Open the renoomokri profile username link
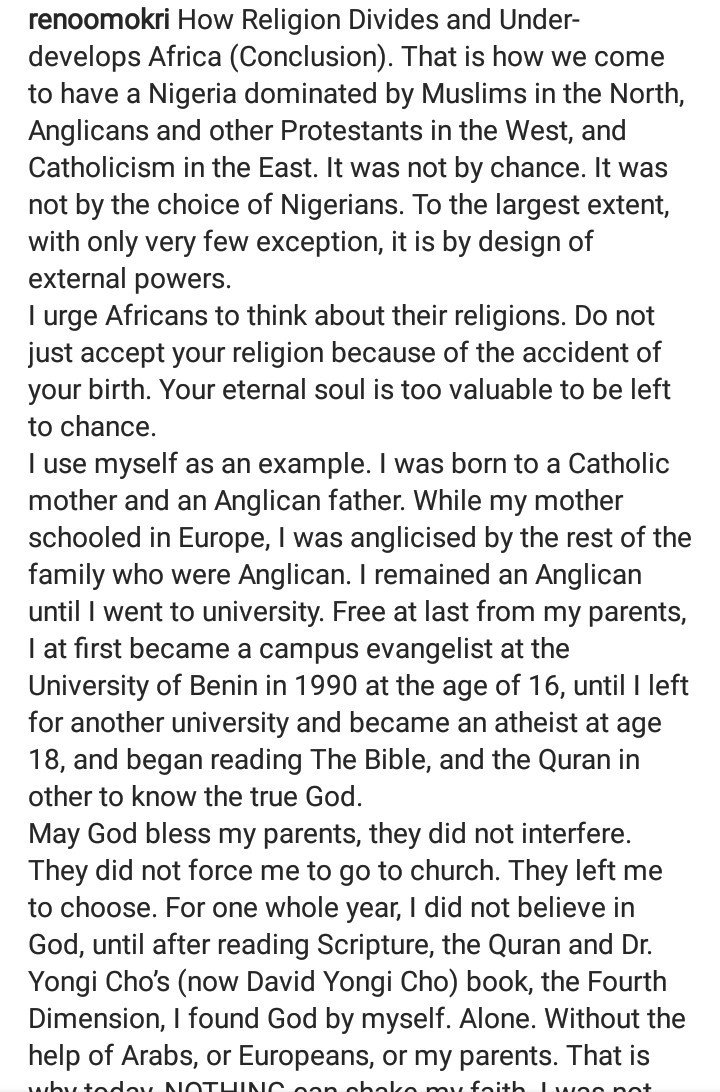The height and width of the screenshot is (1092, 720). coord(99,20)
